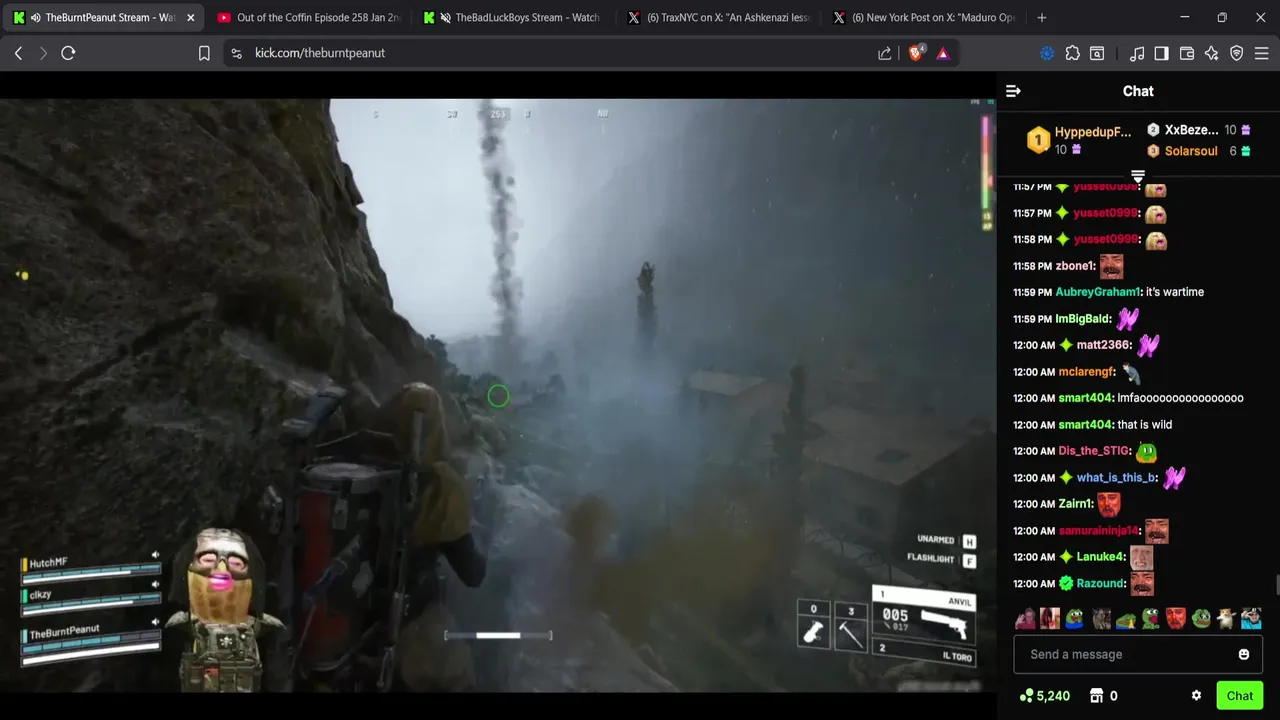The image size is (1280, 720).
Task: Open chat settings gear icon
Action: 1196,696
